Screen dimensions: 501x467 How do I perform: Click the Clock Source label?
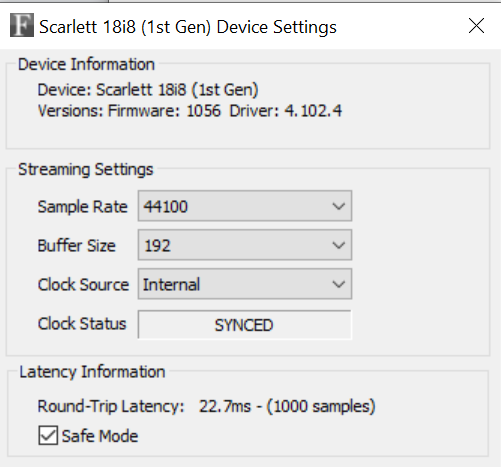coord(83,285)
